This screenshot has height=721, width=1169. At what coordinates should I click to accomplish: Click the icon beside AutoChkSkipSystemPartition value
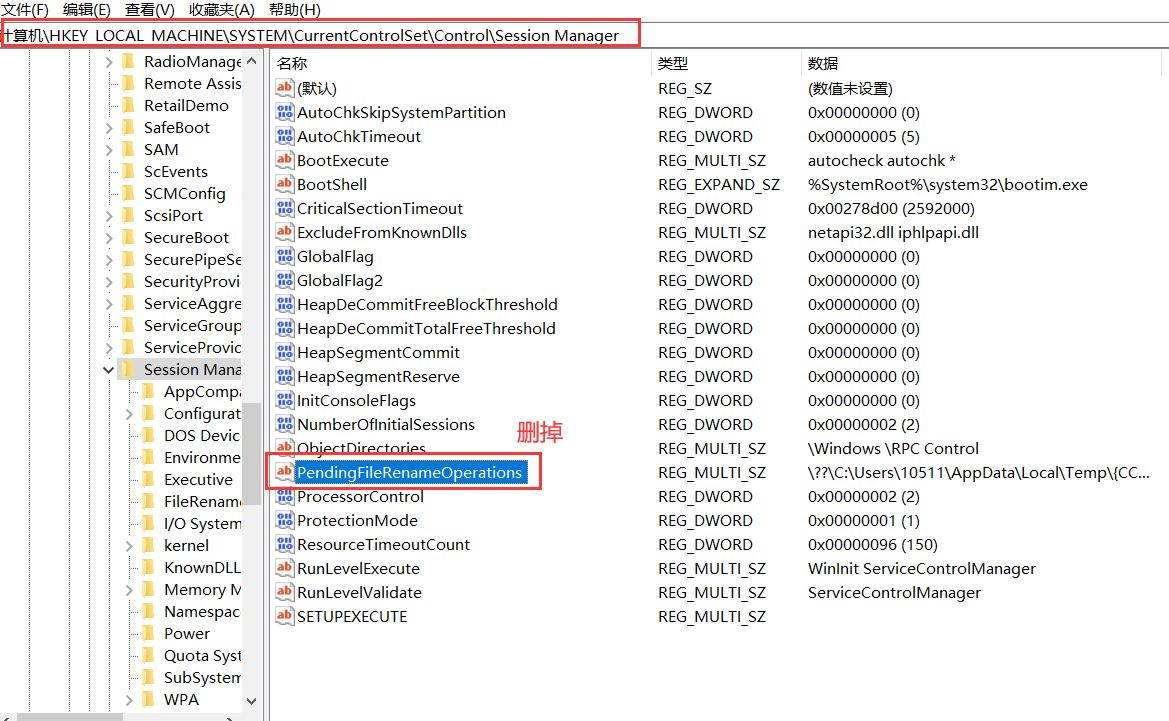pyautogui.click(x=284, y=113)
